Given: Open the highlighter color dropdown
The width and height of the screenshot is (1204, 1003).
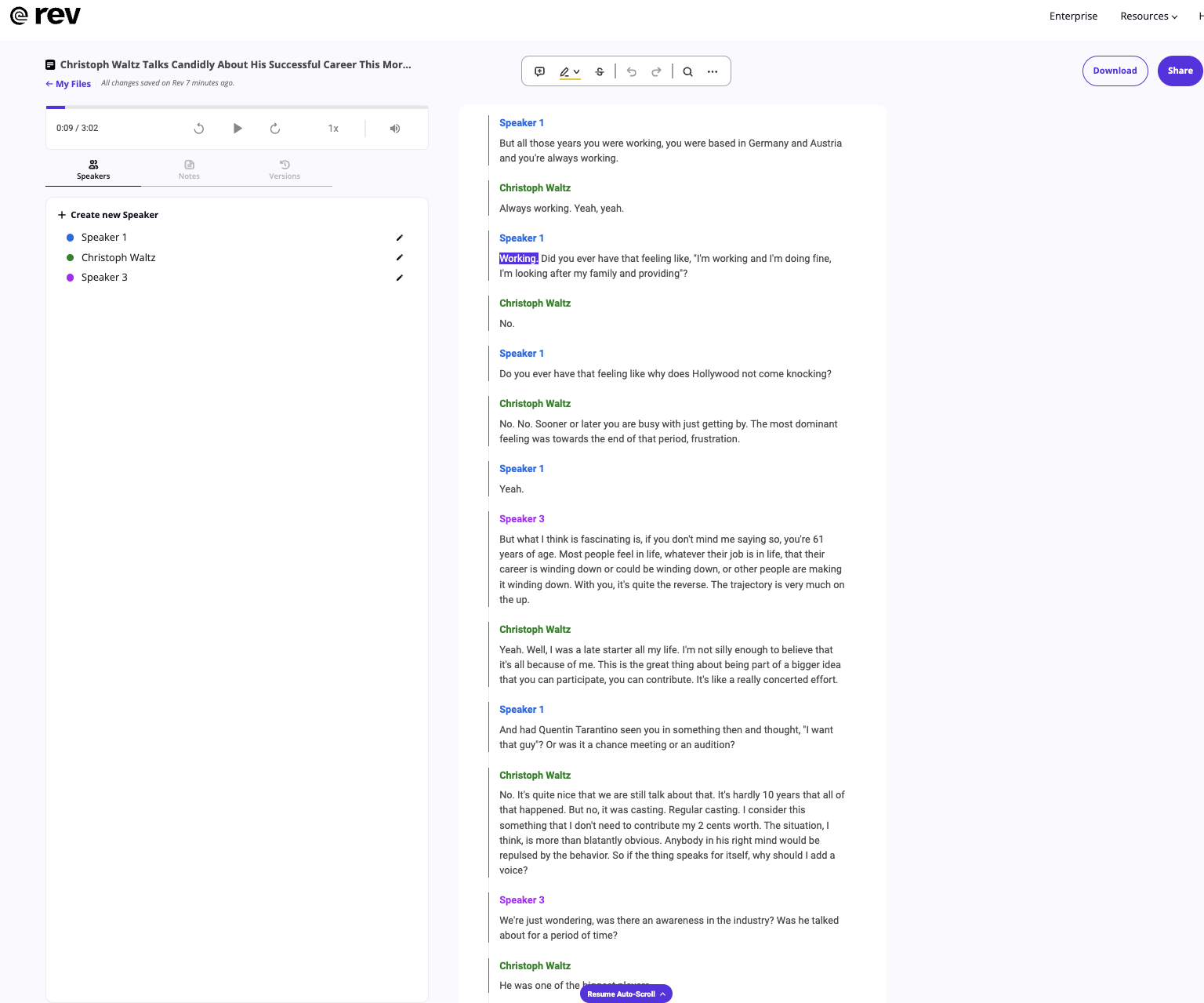Looking at the screenshot, I should point(578,71).
